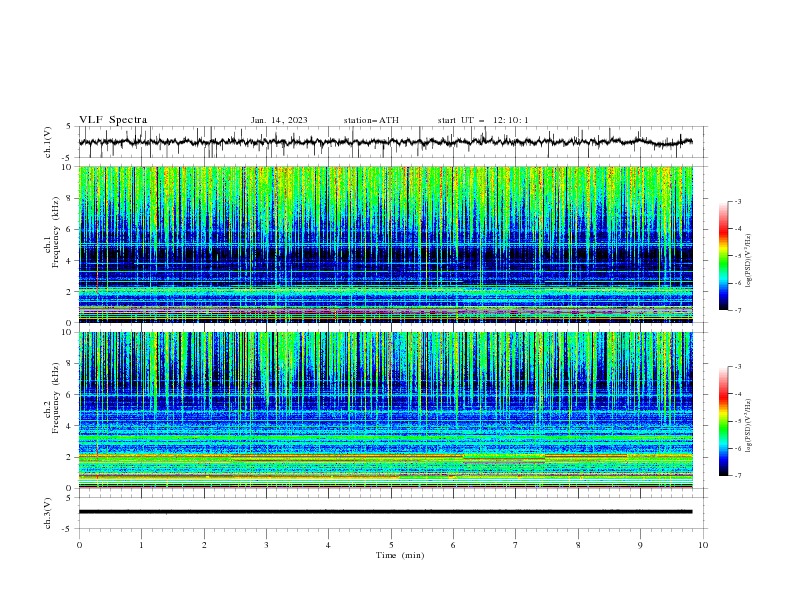This screenshot has width=792, height=612.
Task: Click the "-7" tick on ch.1 colorbar
Action: [737, 310]
